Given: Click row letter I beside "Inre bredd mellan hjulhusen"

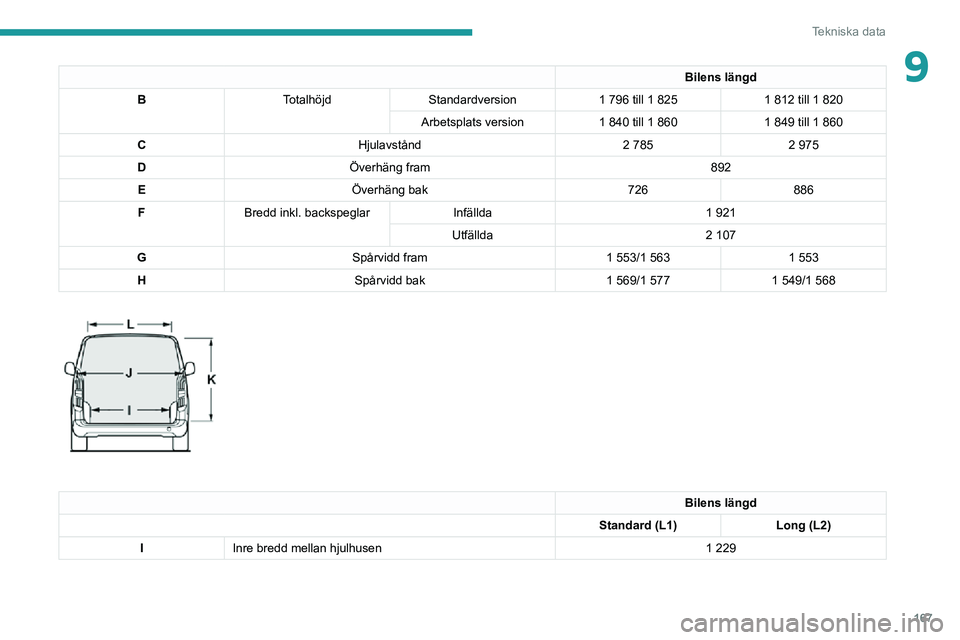Looking at the screenshot, I should (141, 548).
